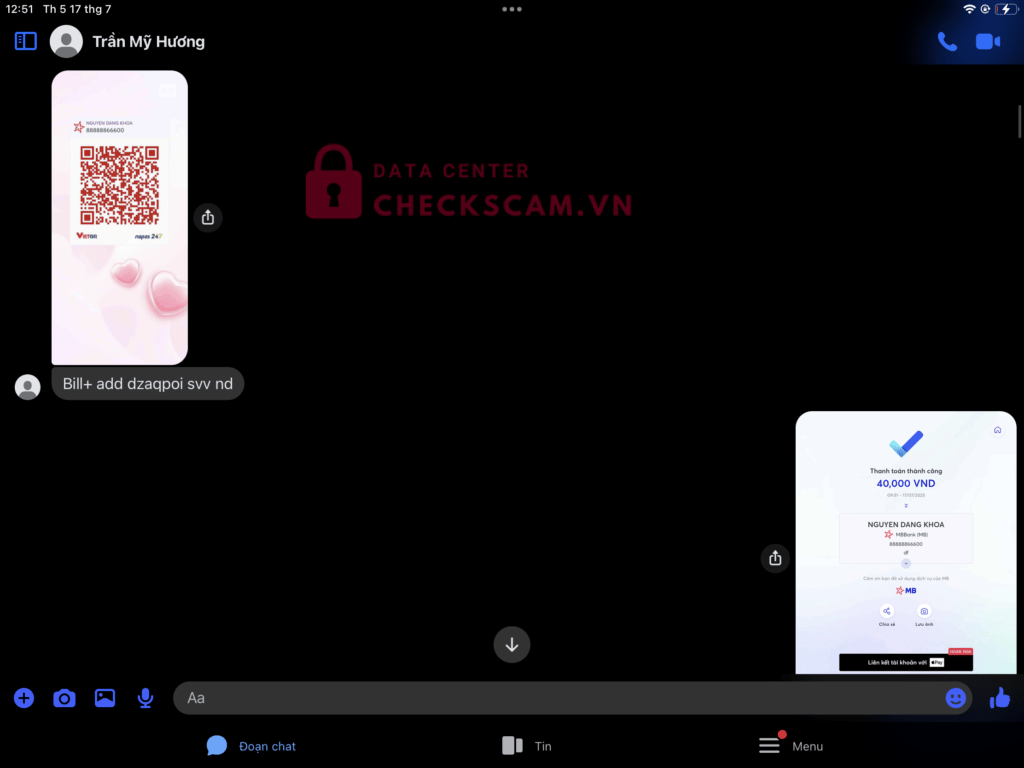The width and height of the screenshot is (1024, 768).
Task: Focus the message input field
Action: [572, 698]
